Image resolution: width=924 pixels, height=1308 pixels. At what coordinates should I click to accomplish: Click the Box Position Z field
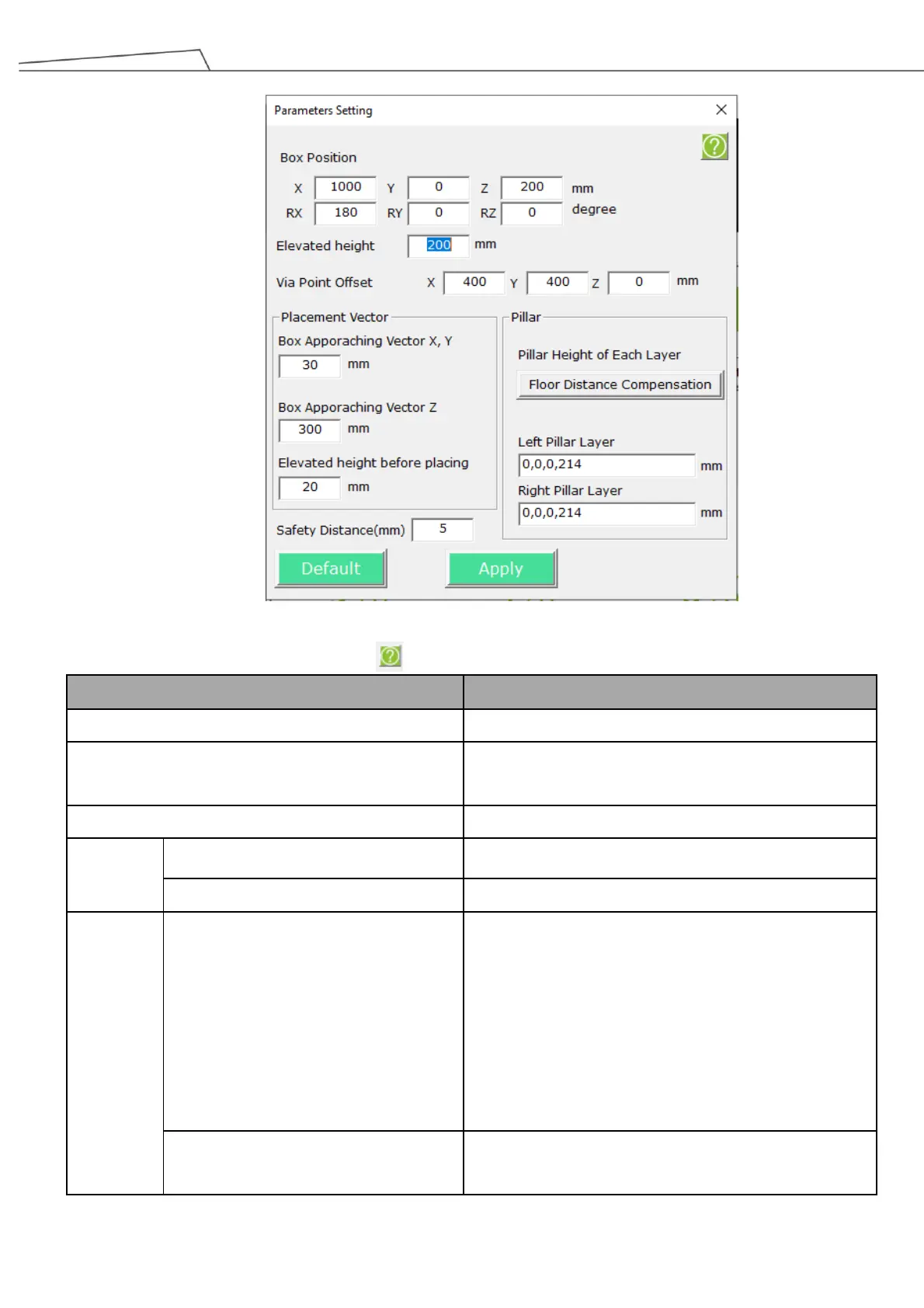tap(532, 187)
